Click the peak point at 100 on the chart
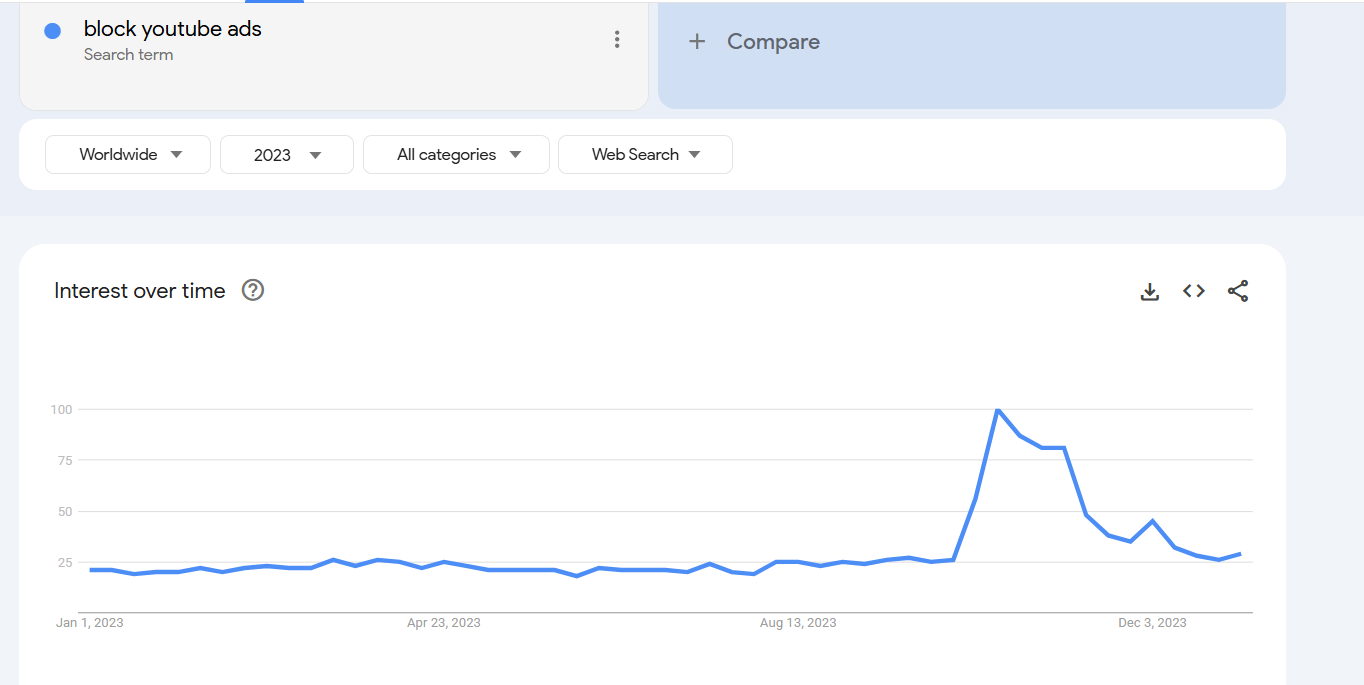Screen dimensions: 1364x685 point(997,409)
